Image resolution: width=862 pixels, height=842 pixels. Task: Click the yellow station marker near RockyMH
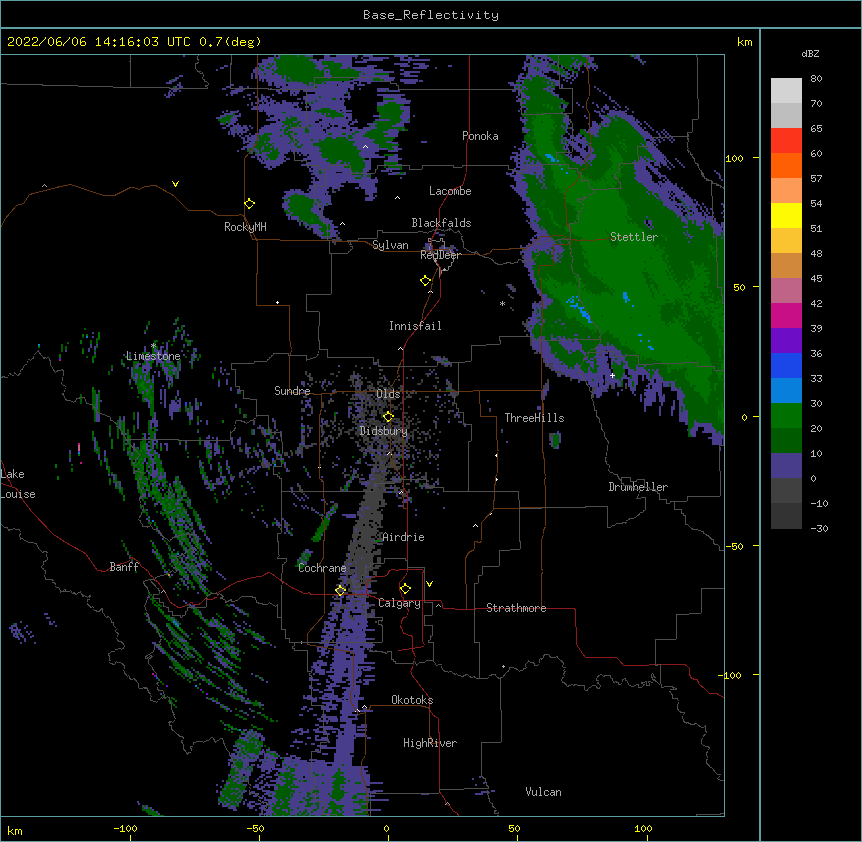coord(249,204)
